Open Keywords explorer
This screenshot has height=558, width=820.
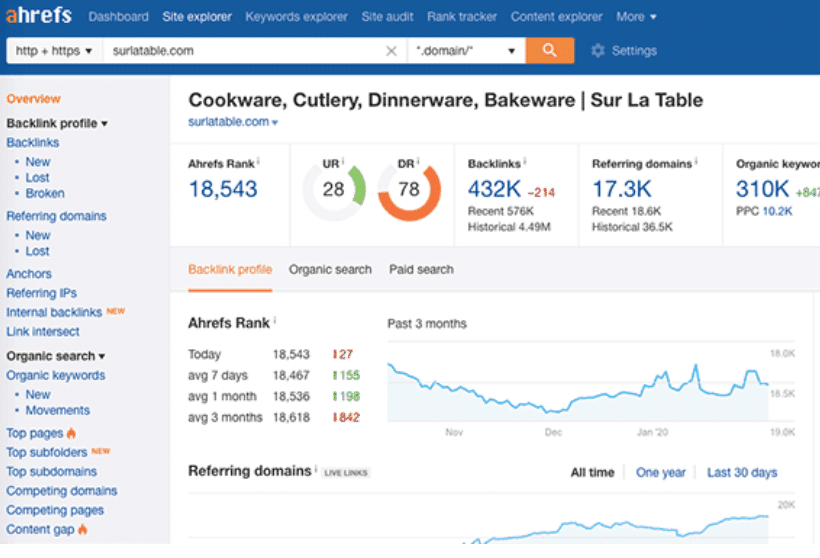[296, 17]
